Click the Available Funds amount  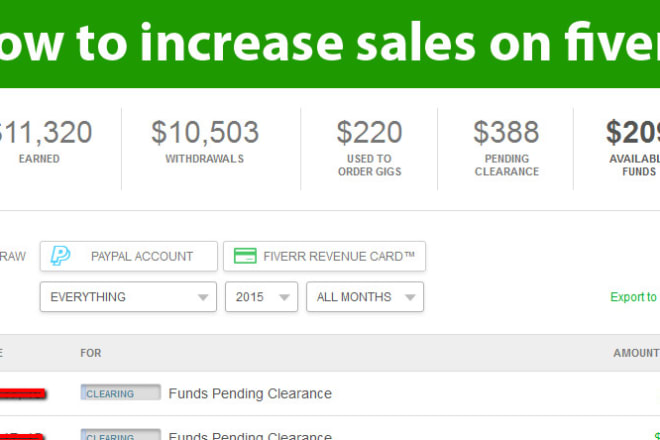coord(632,132)
